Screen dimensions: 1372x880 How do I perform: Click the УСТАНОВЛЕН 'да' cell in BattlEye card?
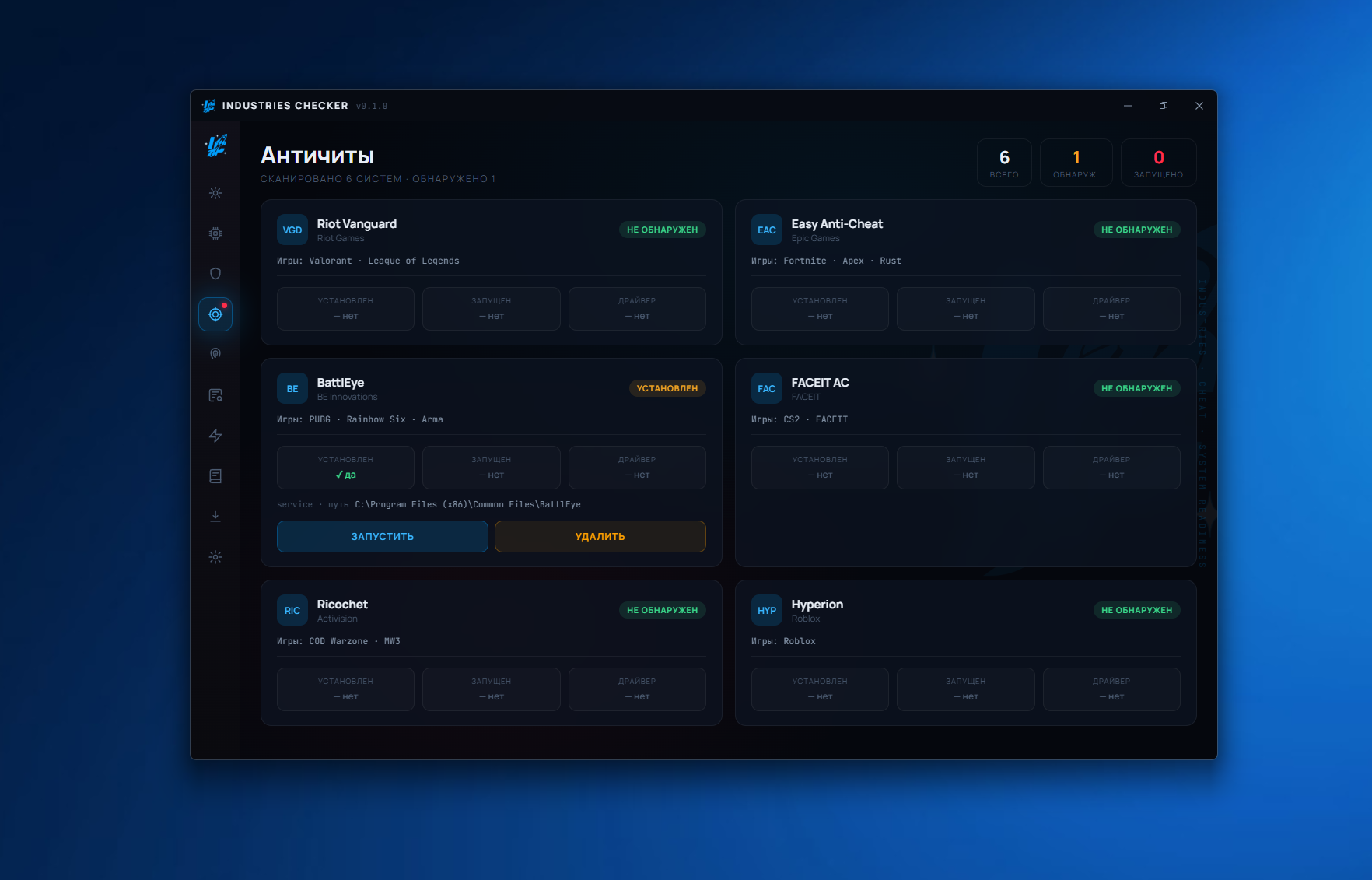(x=345, y=468)
